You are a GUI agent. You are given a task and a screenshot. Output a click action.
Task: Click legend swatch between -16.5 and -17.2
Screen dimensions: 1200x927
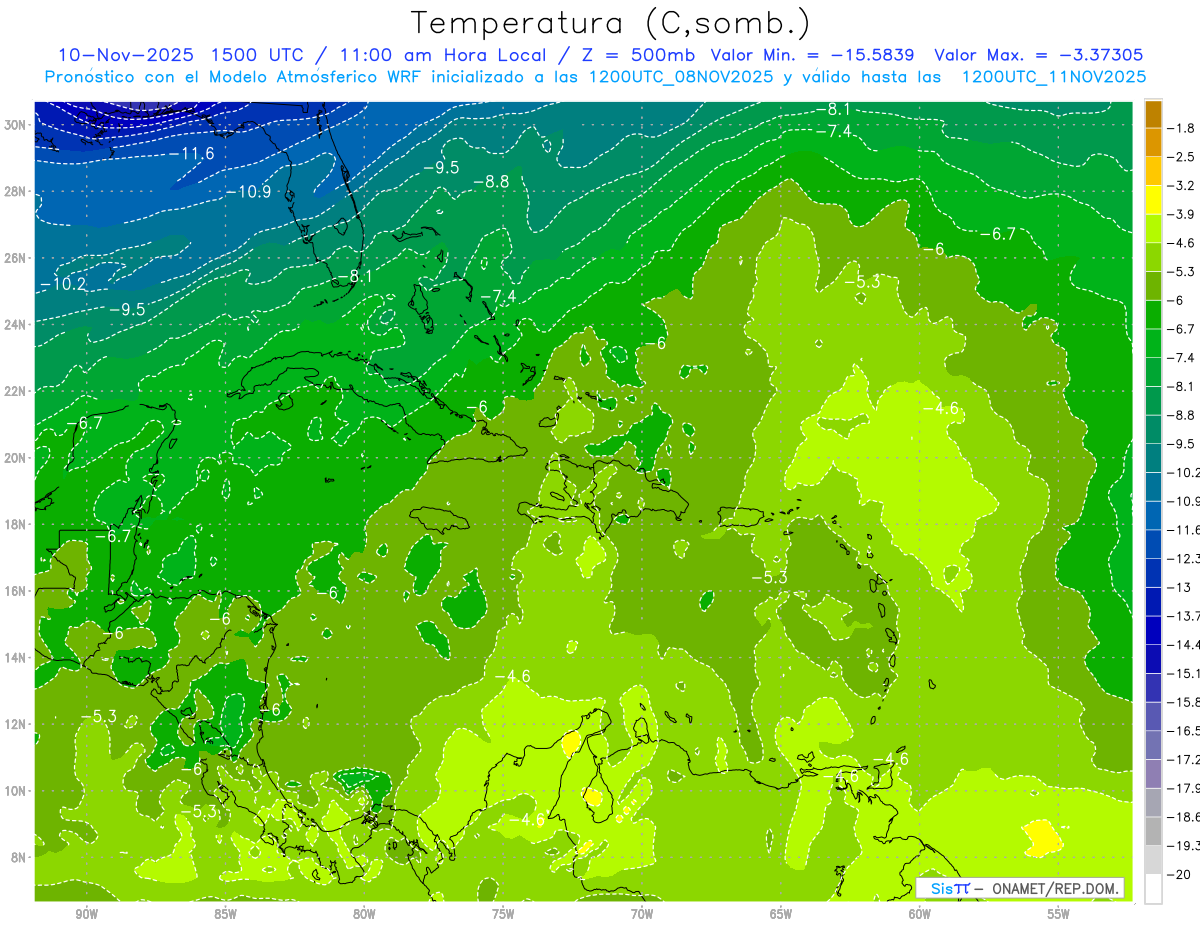tap(1153, 744)
